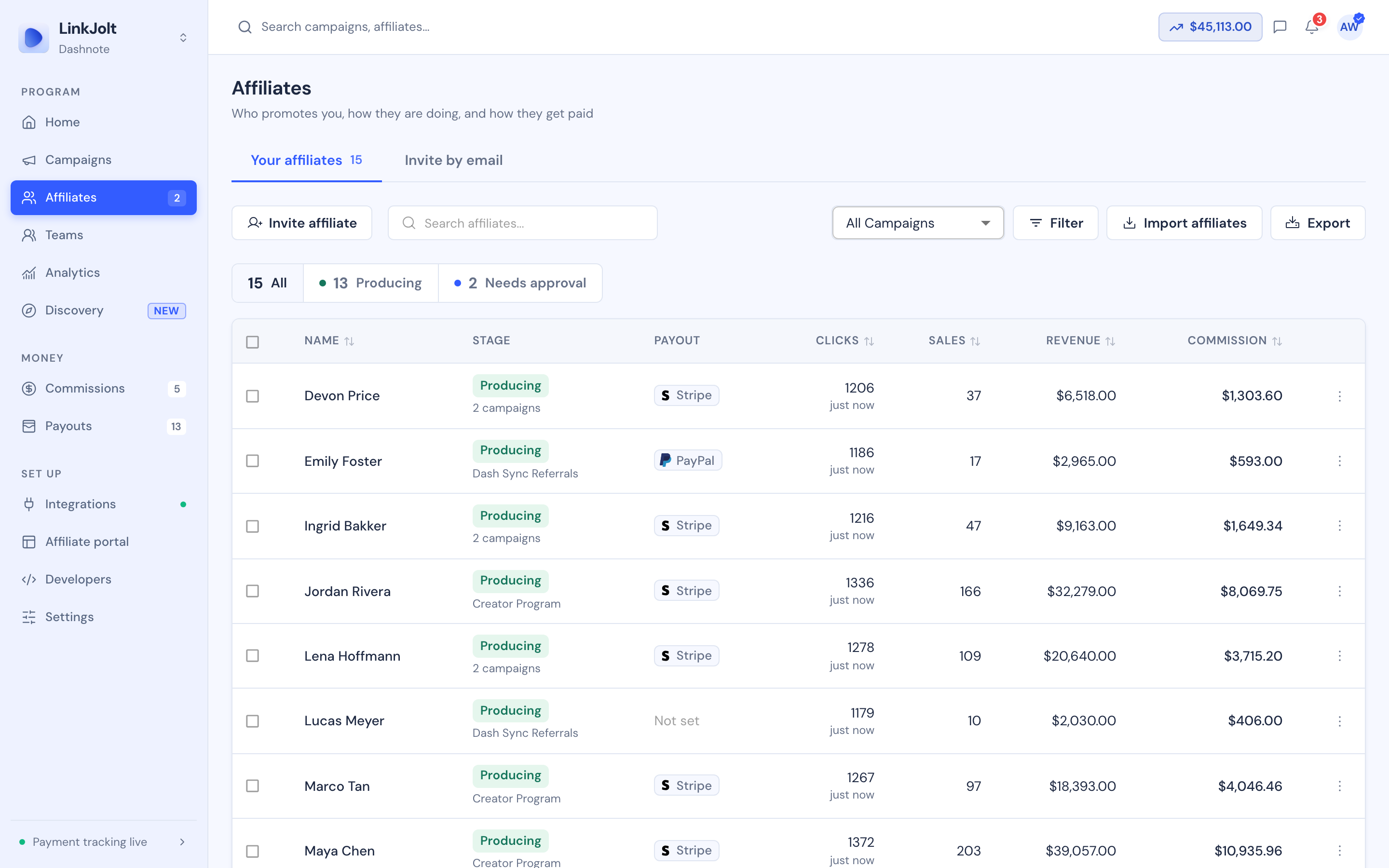Sort table by Clicks column arrows
This screenshot has height=868, width=1389.
869,341
